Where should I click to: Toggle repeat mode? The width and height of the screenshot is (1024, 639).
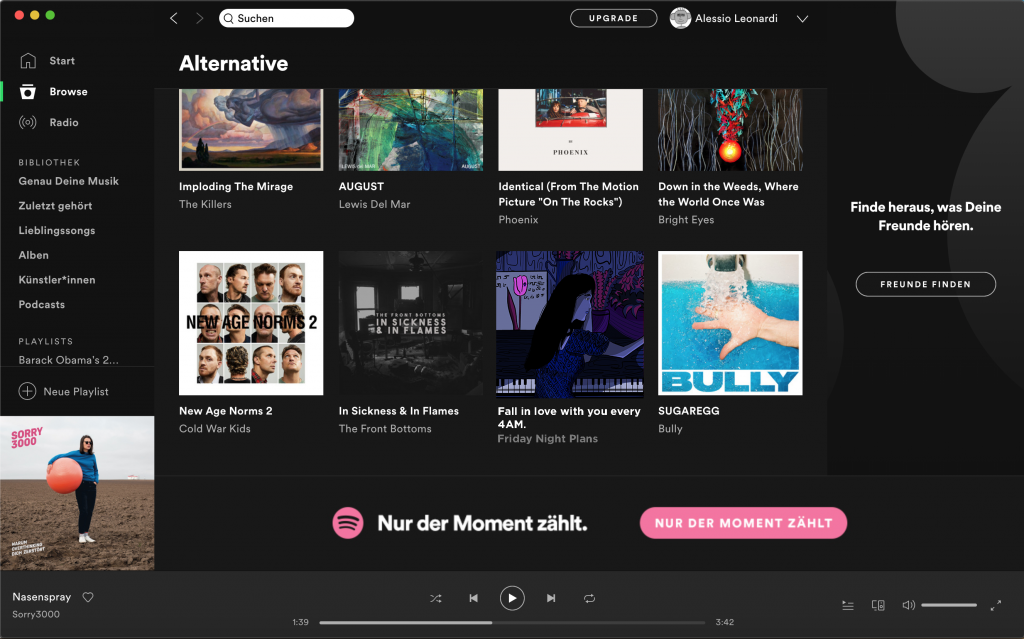590,598
